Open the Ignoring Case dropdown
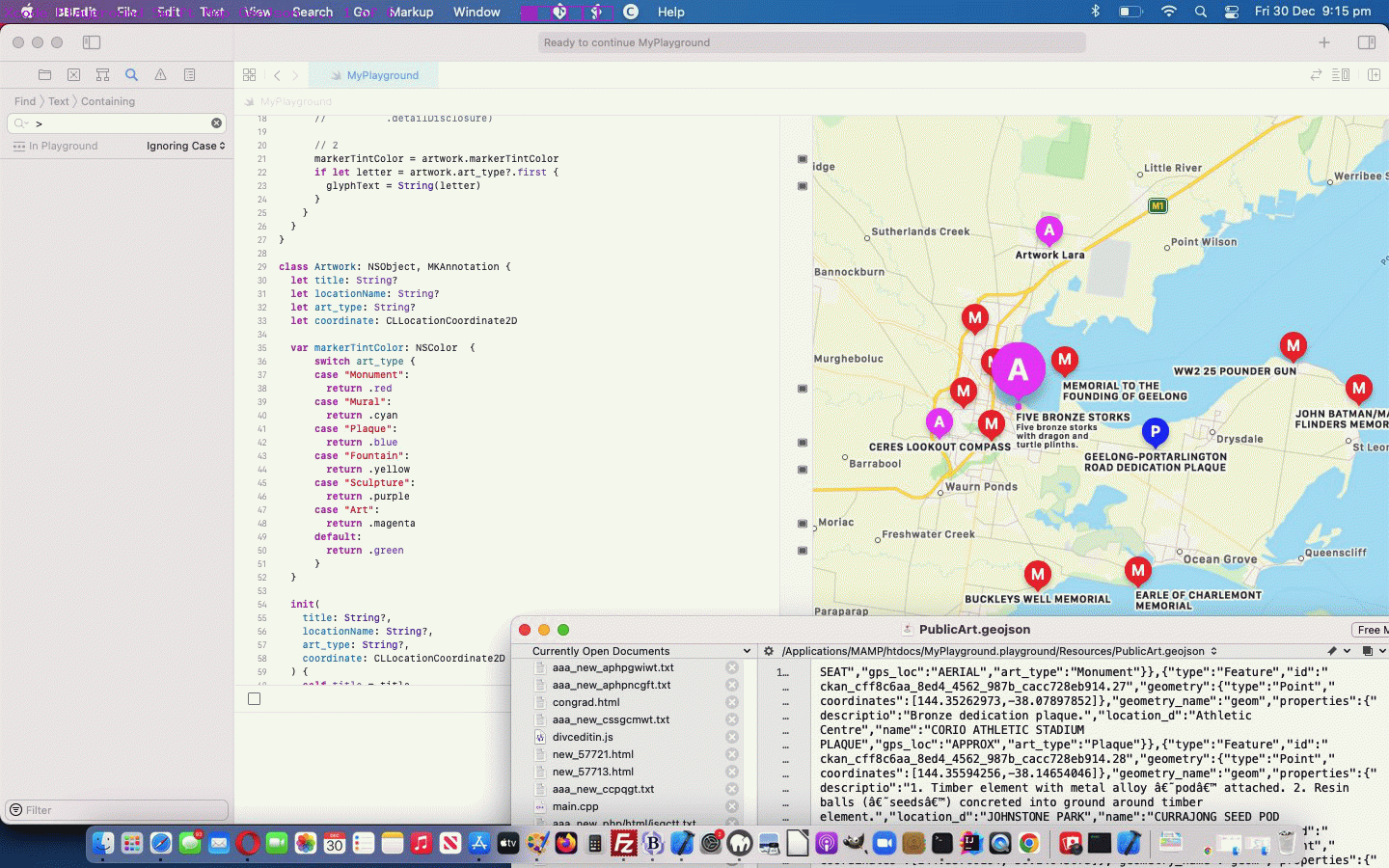This screenshot has height=868, width=1389. coord(185,146)
